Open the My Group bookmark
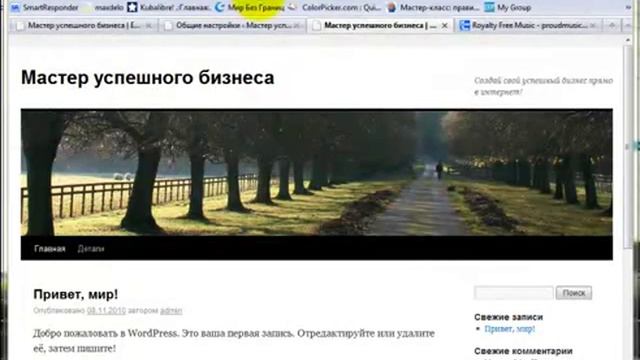640x360 pixels. 508,7
